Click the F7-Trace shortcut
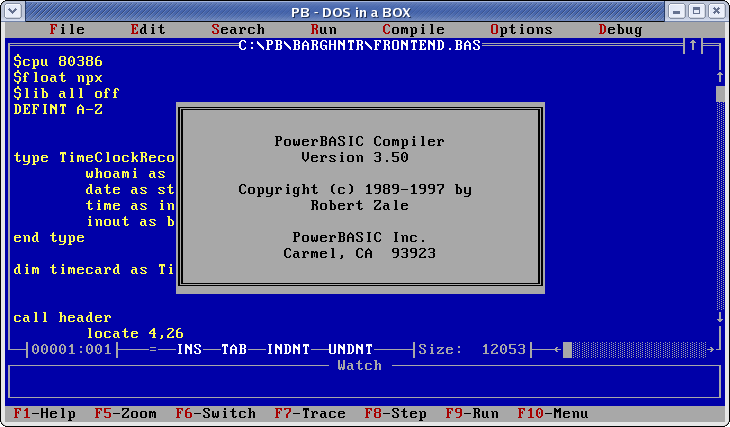 (x=310, y=413)
